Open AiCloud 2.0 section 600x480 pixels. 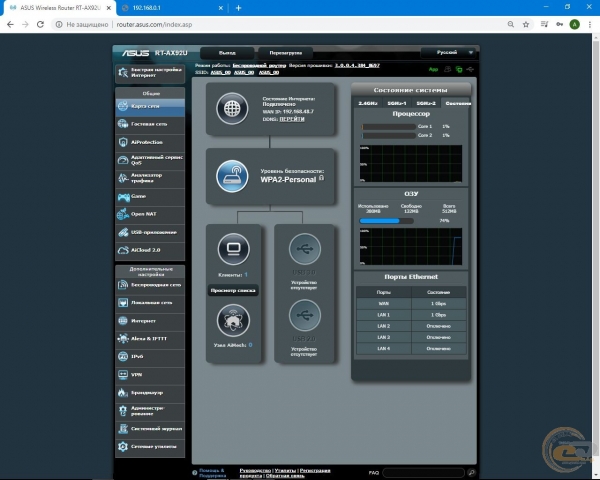click(150, 250)
